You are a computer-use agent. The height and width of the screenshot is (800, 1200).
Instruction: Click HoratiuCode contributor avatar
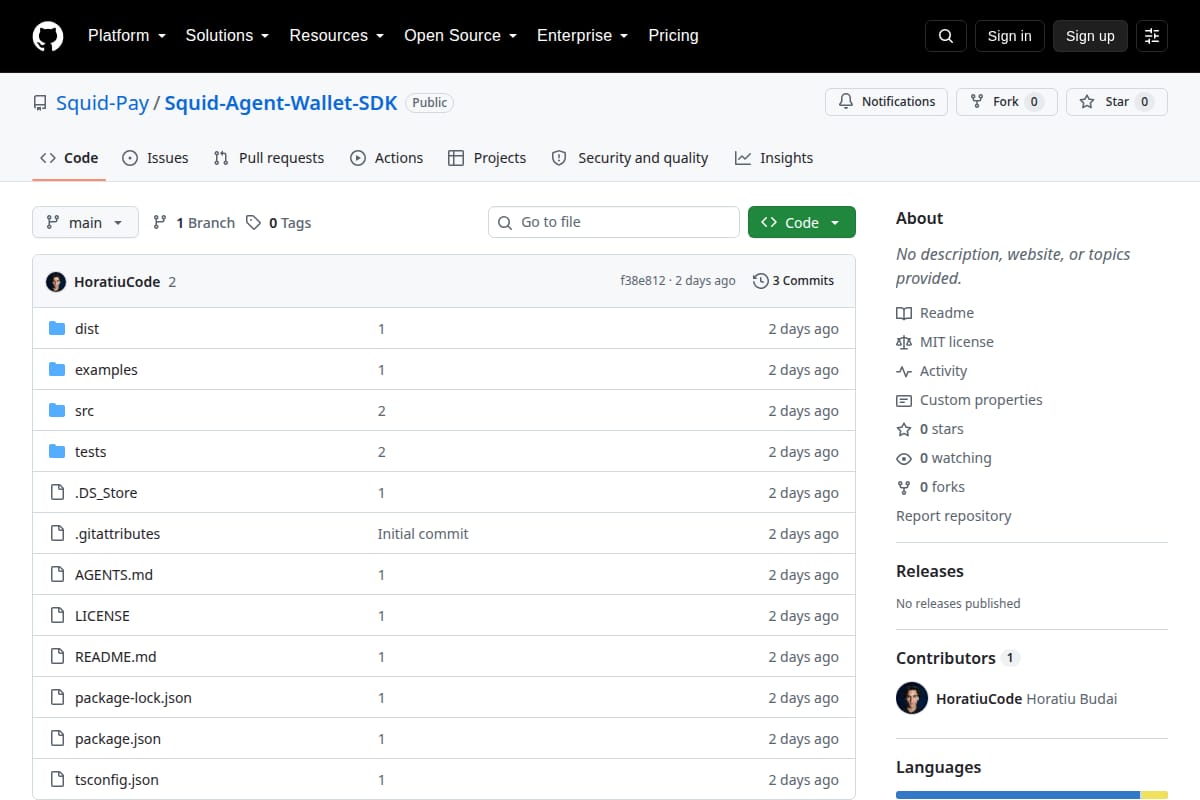(912, 699)
